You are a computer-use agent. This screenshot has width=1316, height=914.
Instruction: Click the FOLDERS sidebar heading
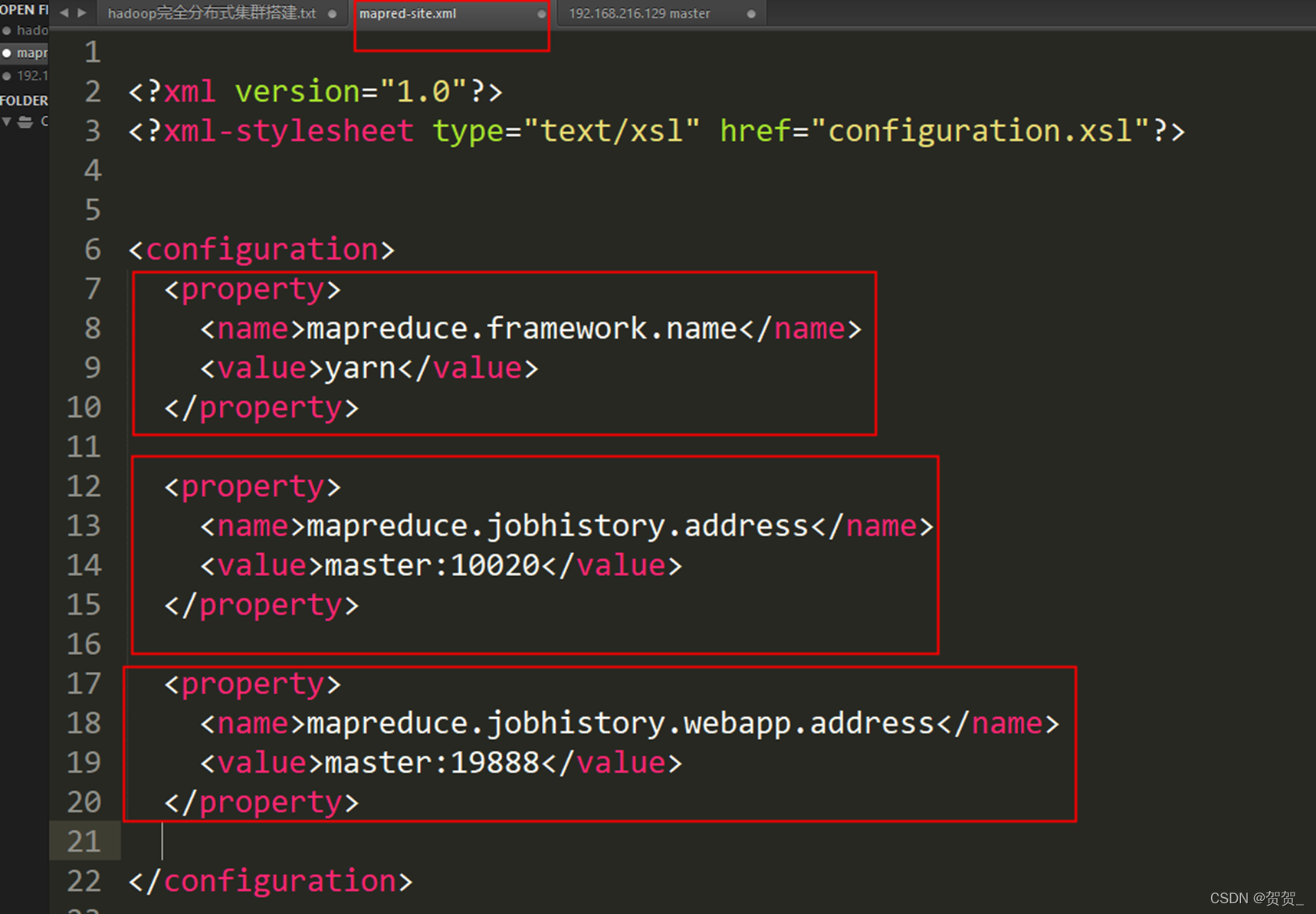pyautogui.click(x=24, y=100)
